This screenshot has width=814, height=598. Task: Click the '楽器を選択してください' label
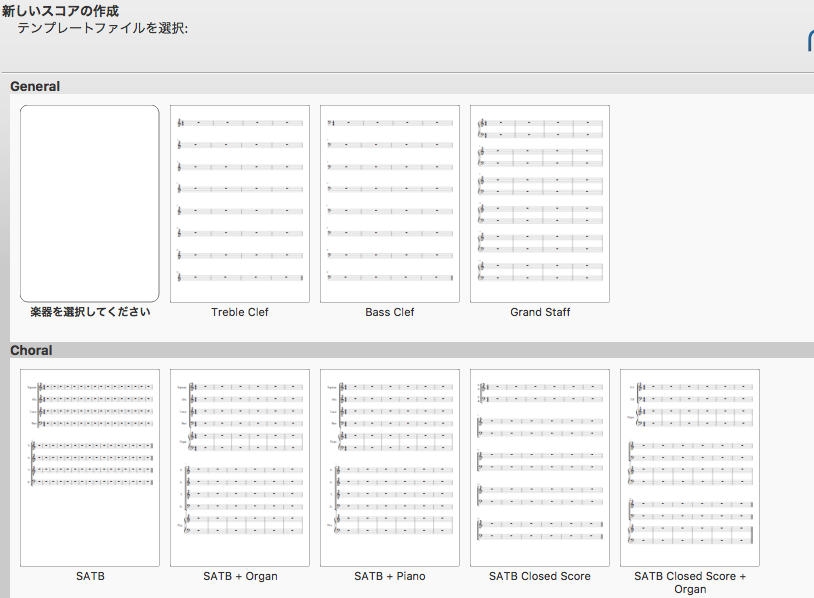[x=90, y=312]
